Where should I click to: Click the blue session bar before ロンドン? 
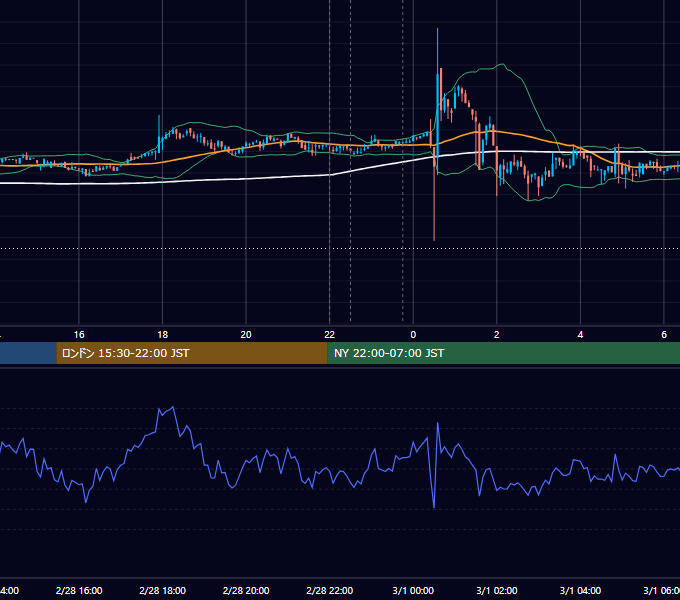(x=28, y=353)
